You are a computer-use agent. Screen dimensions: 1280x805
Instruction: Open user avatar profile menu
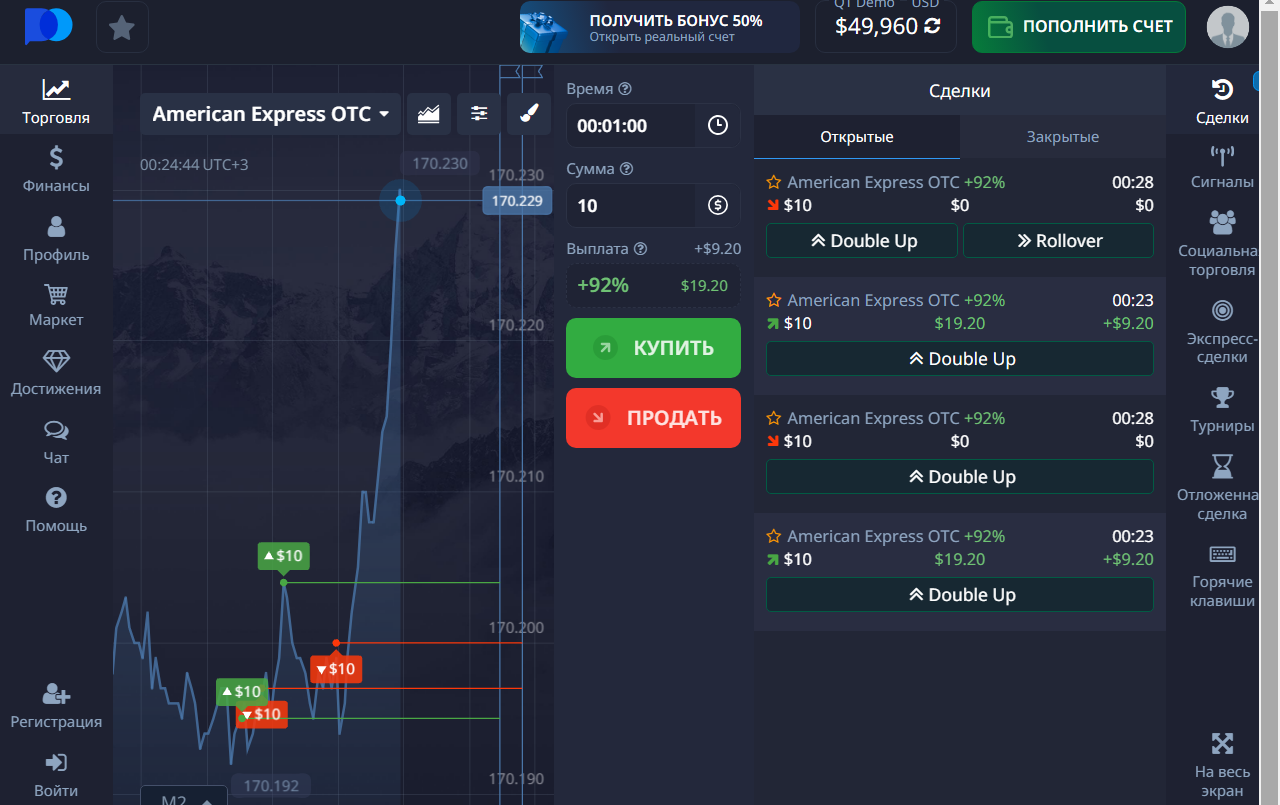[x=1228, y=27]
